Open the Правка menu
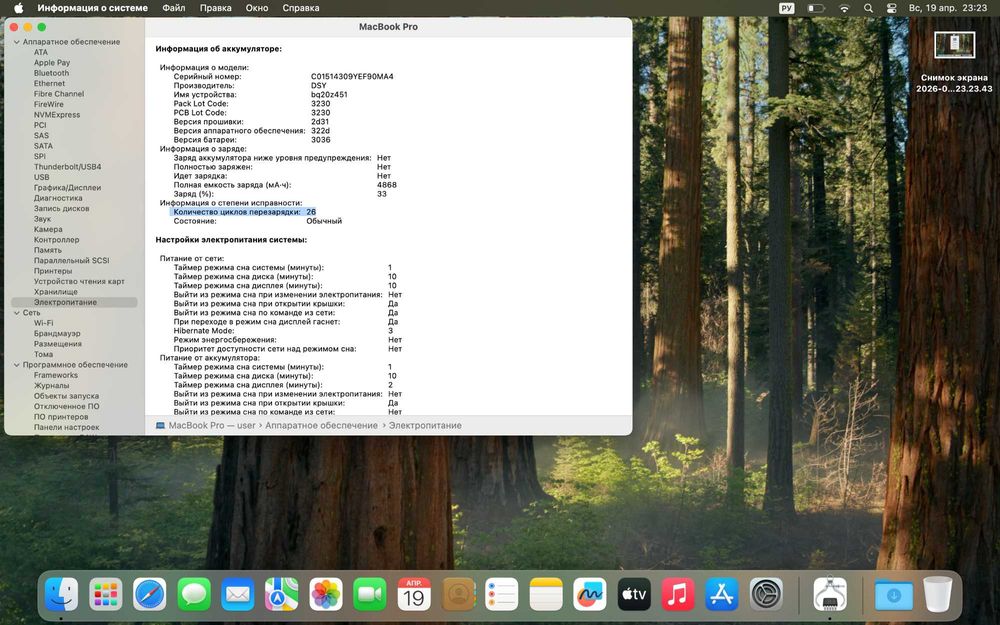The image size is (1000, 625). pyautogui.click(x=216, y=8)
